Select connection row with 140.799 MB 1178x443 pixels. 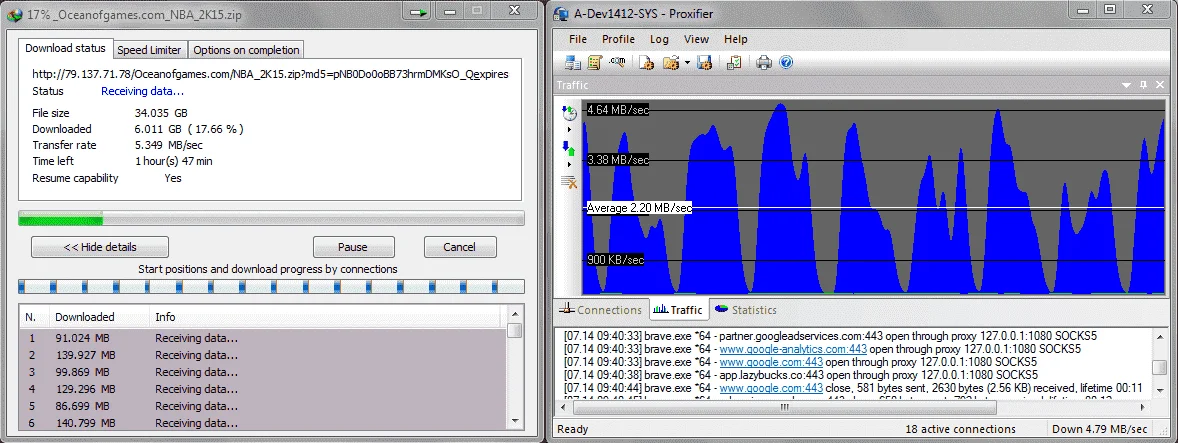(263, 423)
